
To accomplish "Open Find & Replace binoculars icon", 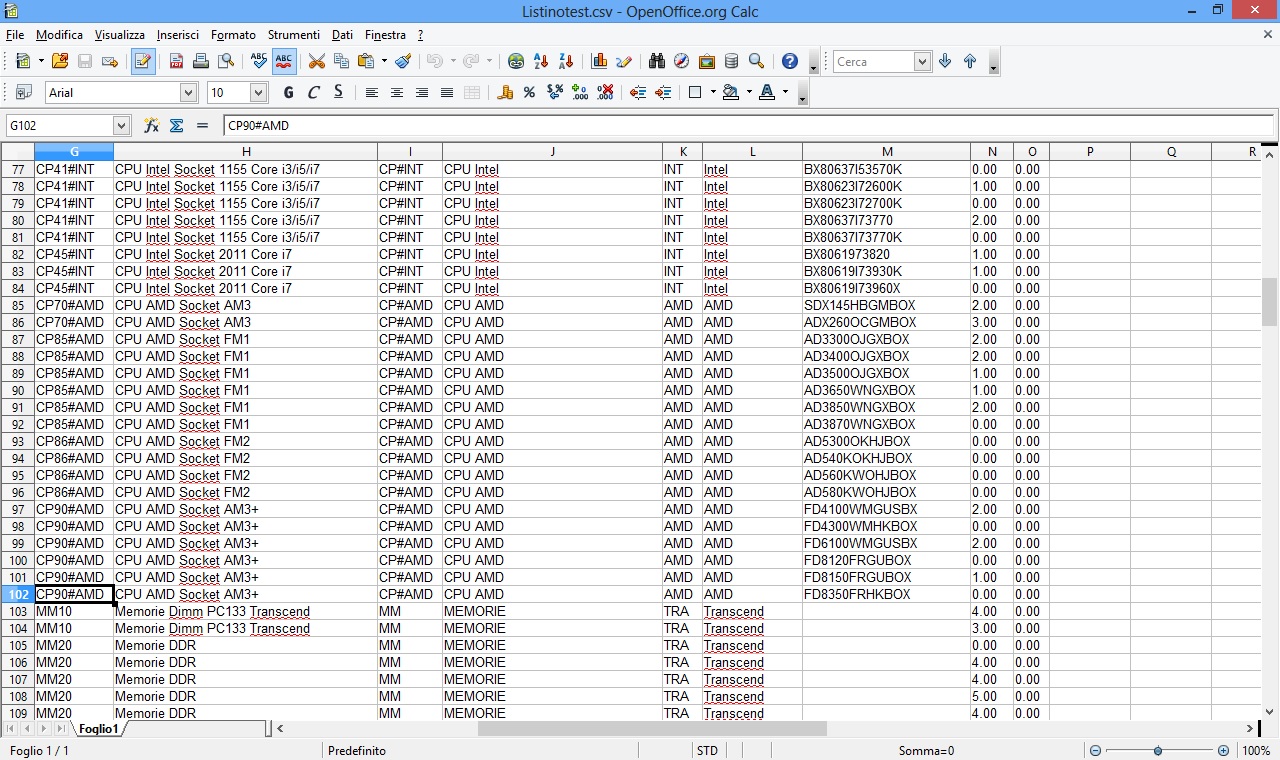I will coord(657,61).
